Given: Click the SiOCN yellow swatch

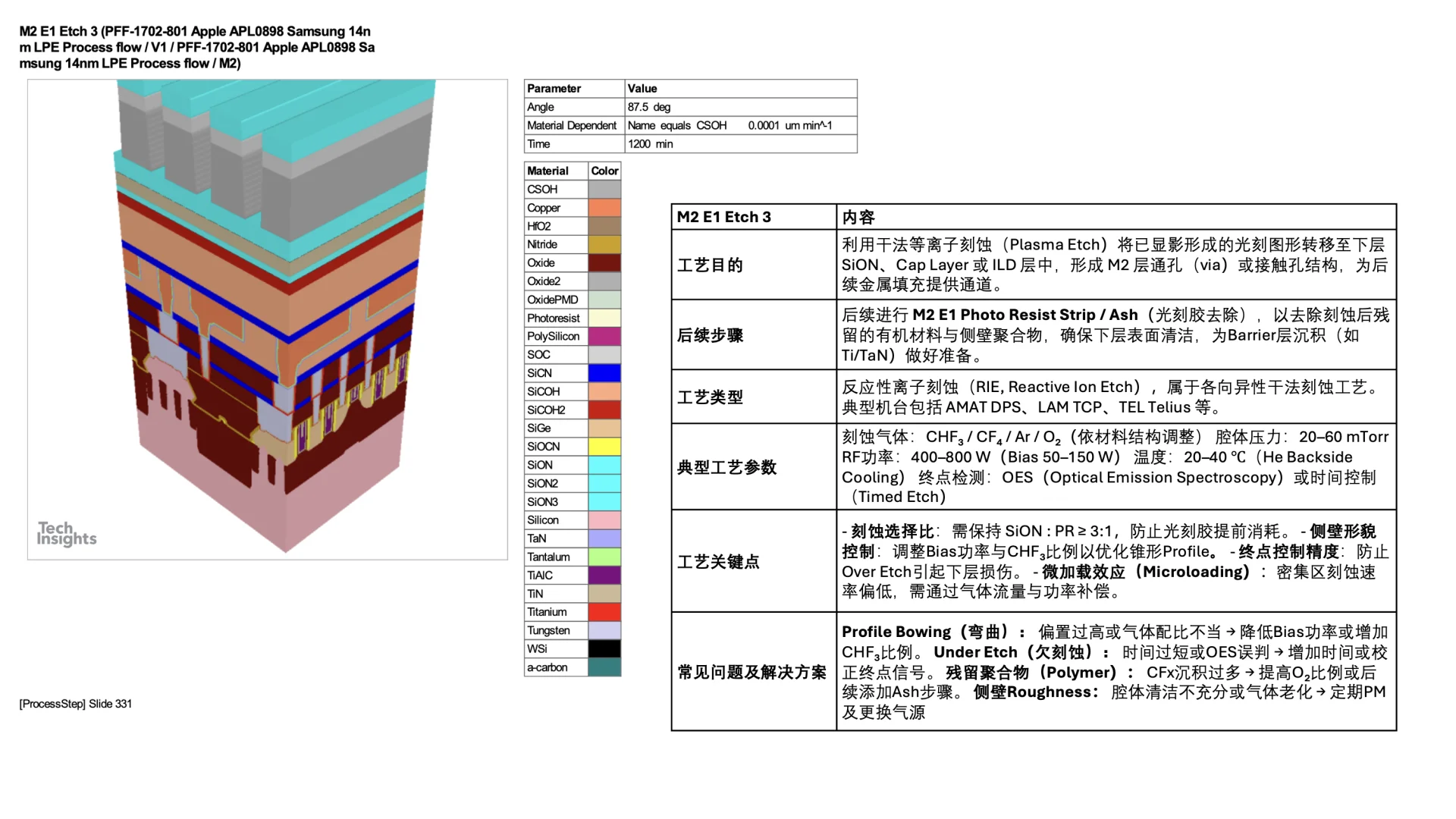Looking at the screenshot, I should (x=604, y=446).
